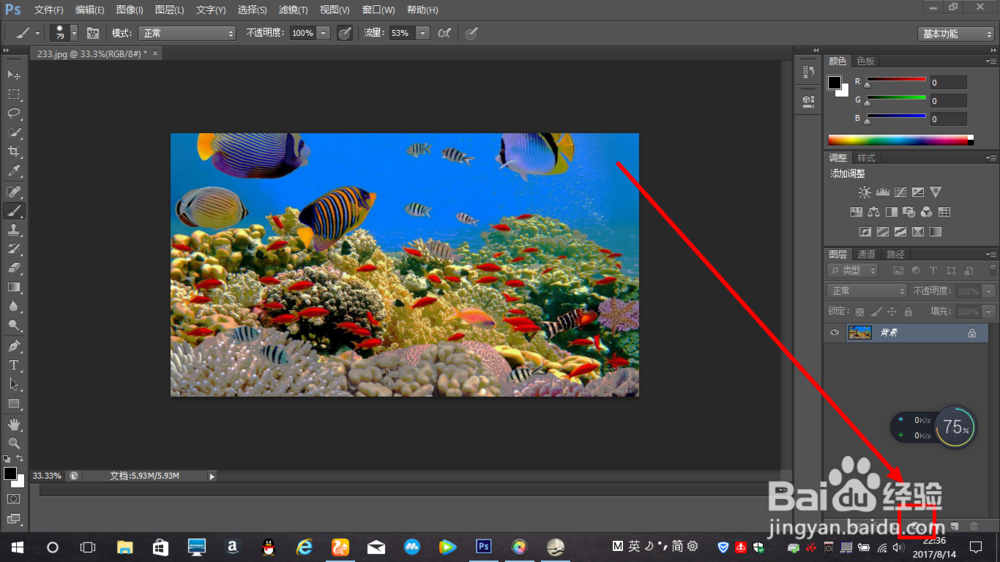The image size is (1000, 562).
Task: Open the tool preset picker arrow
Action: tap(37, 33)
